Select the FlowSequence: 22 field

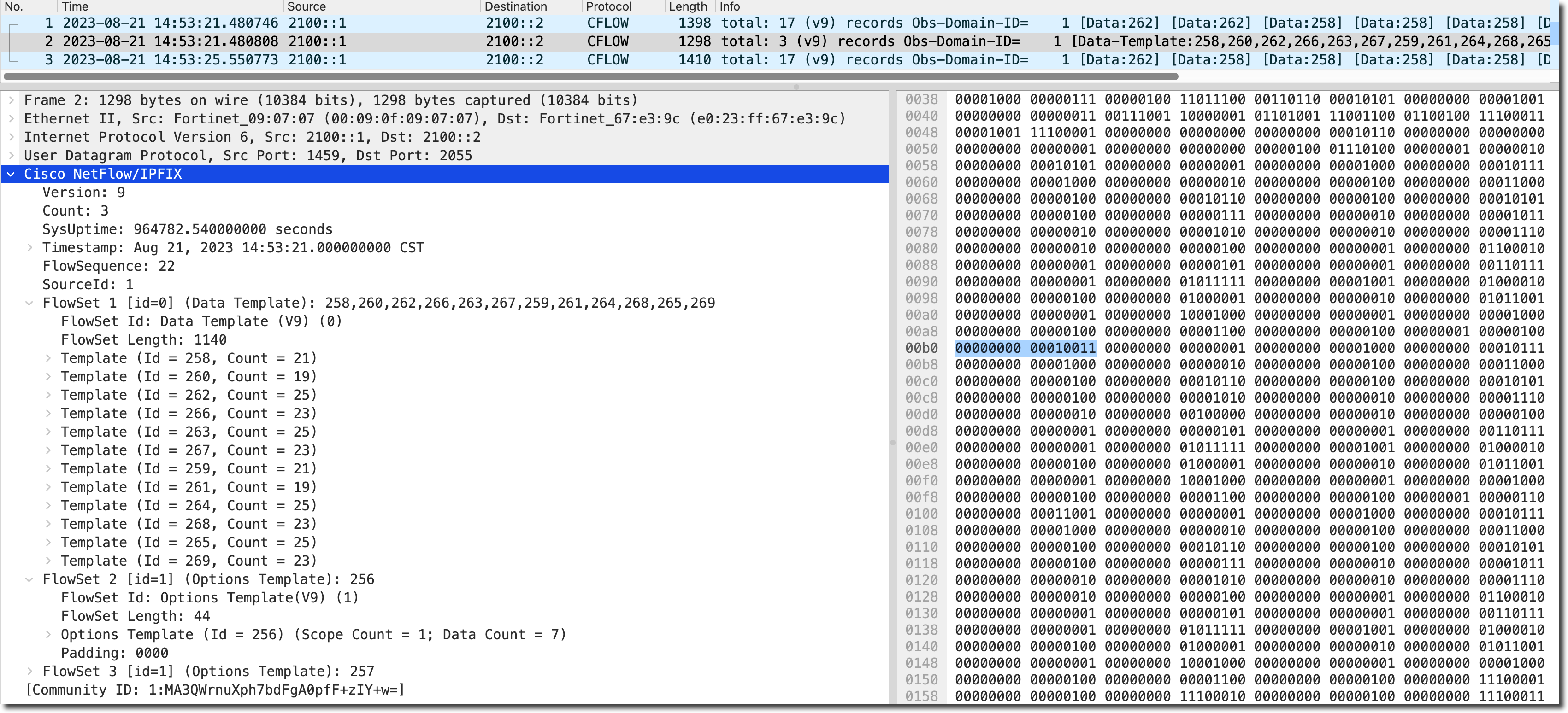click(x=108, y=267)
